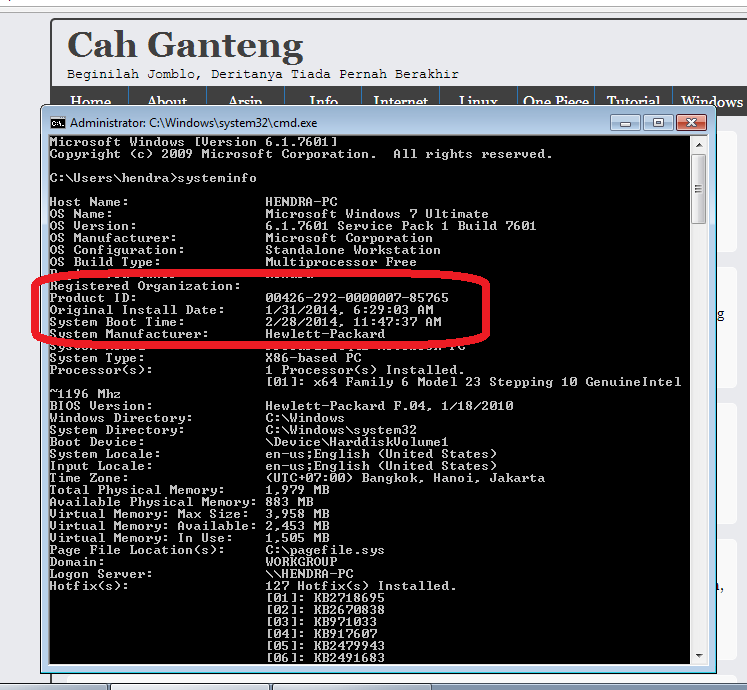Click hotfix entry KB2479943

pyautogui.click(x=349, y=646)
